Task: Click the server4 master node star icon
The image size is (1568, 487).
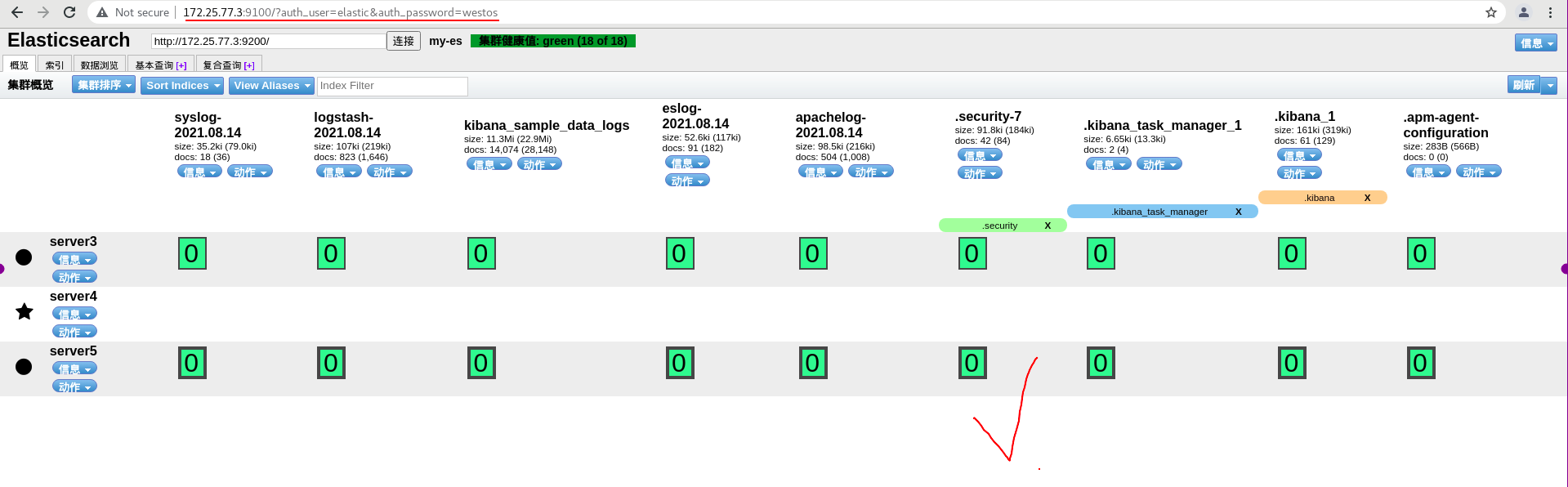Action: click(x=25, y=311)
